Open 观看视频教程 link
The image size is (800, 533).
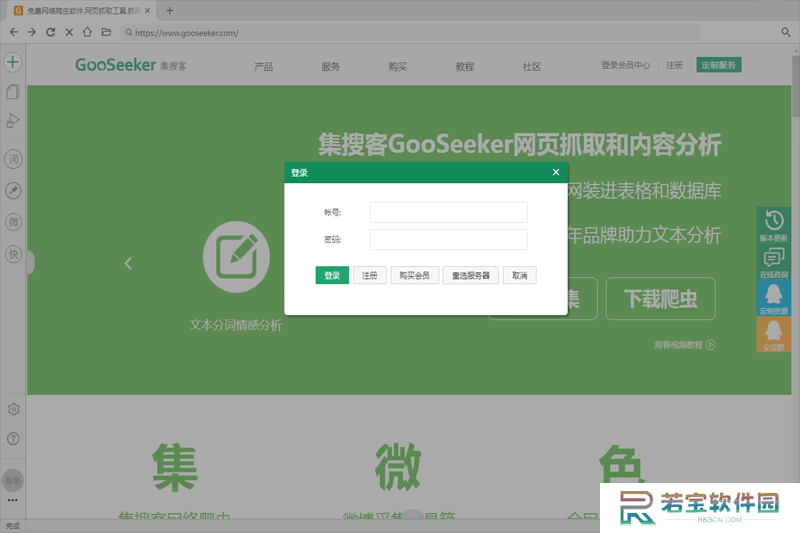pos(684,345)
